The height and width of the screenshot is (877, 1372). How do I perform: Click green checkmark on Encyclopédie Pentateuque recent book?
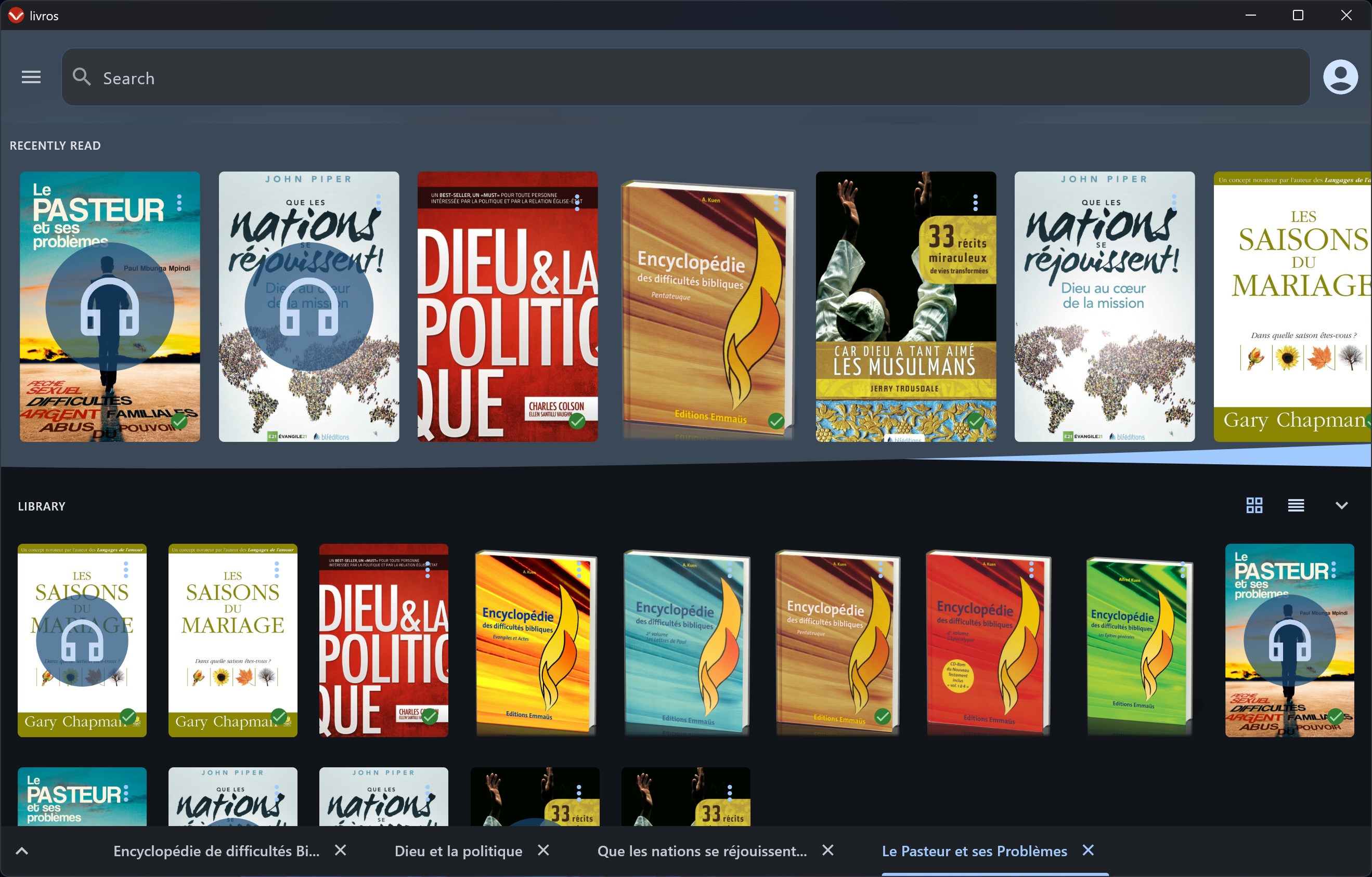coord(775,422)
